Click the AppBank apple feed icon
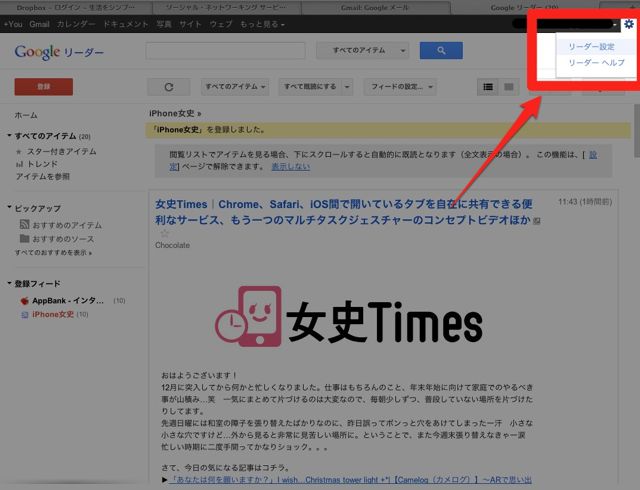The width and height of the screenshot is (640, 490). (24, 301)
